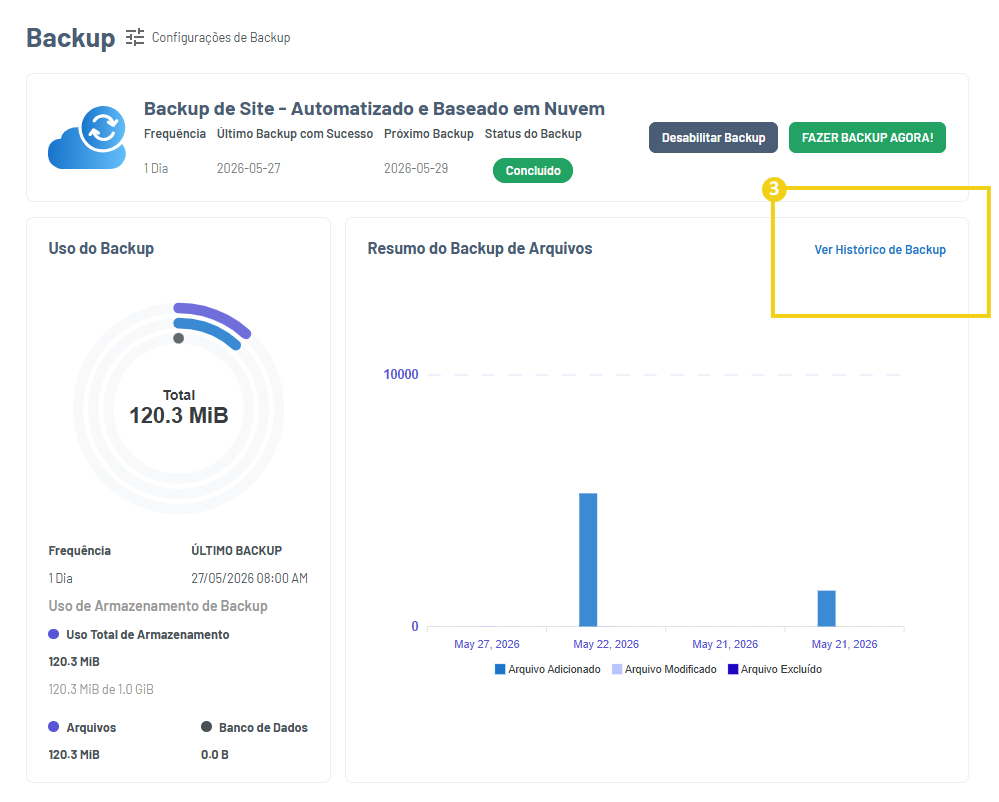Click the Total 120.3 MiB donut center

point(179,407)
